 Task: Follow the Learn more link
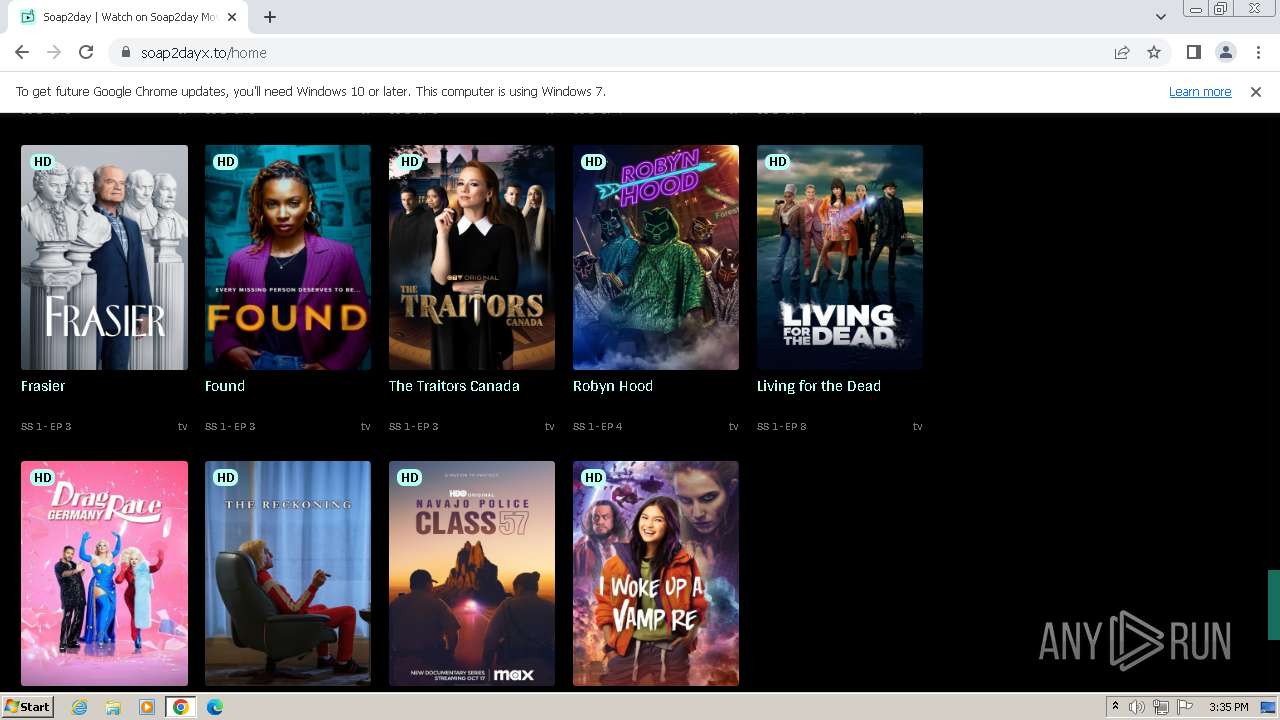[1200, 92]
